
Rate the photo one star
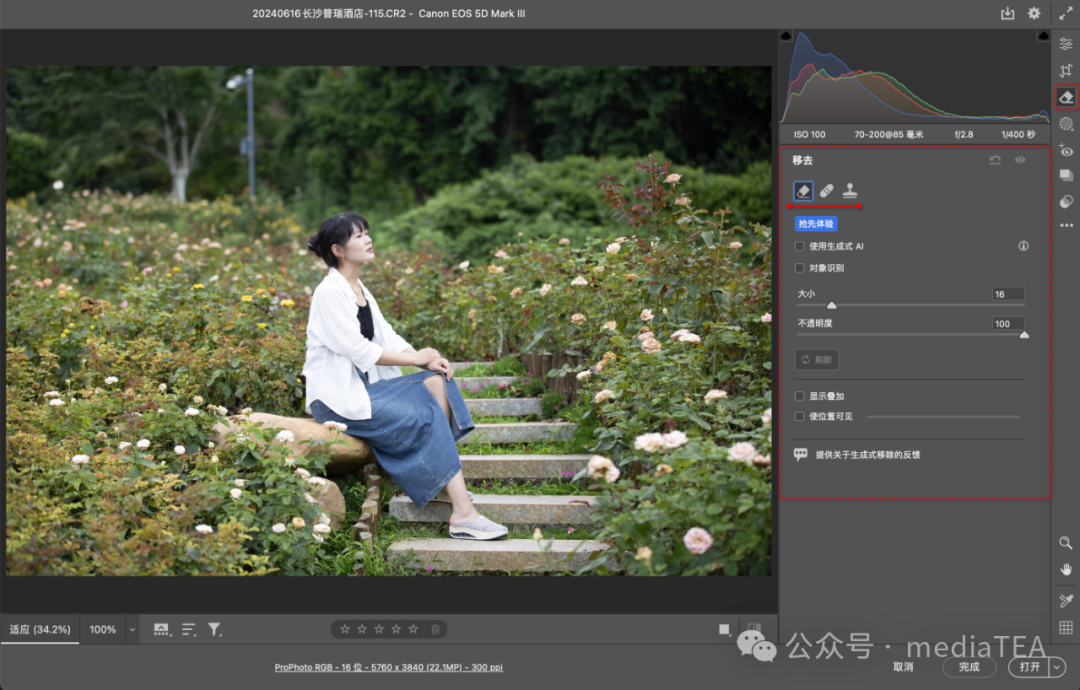tap(345, 629)
